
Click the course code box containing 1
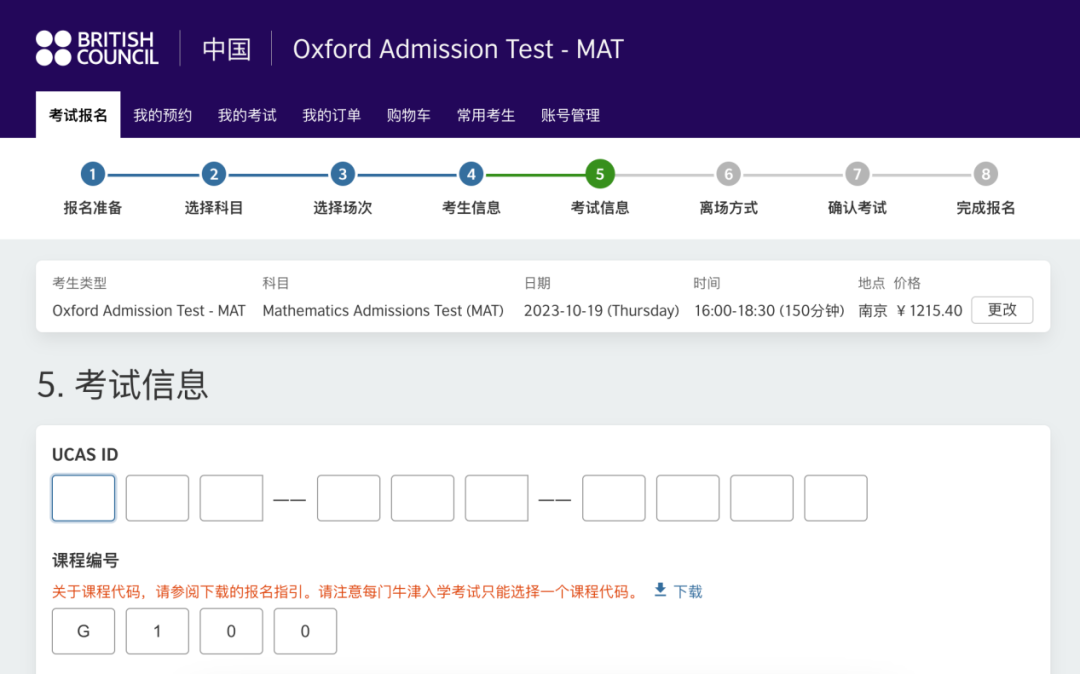[x=157, y=631]
